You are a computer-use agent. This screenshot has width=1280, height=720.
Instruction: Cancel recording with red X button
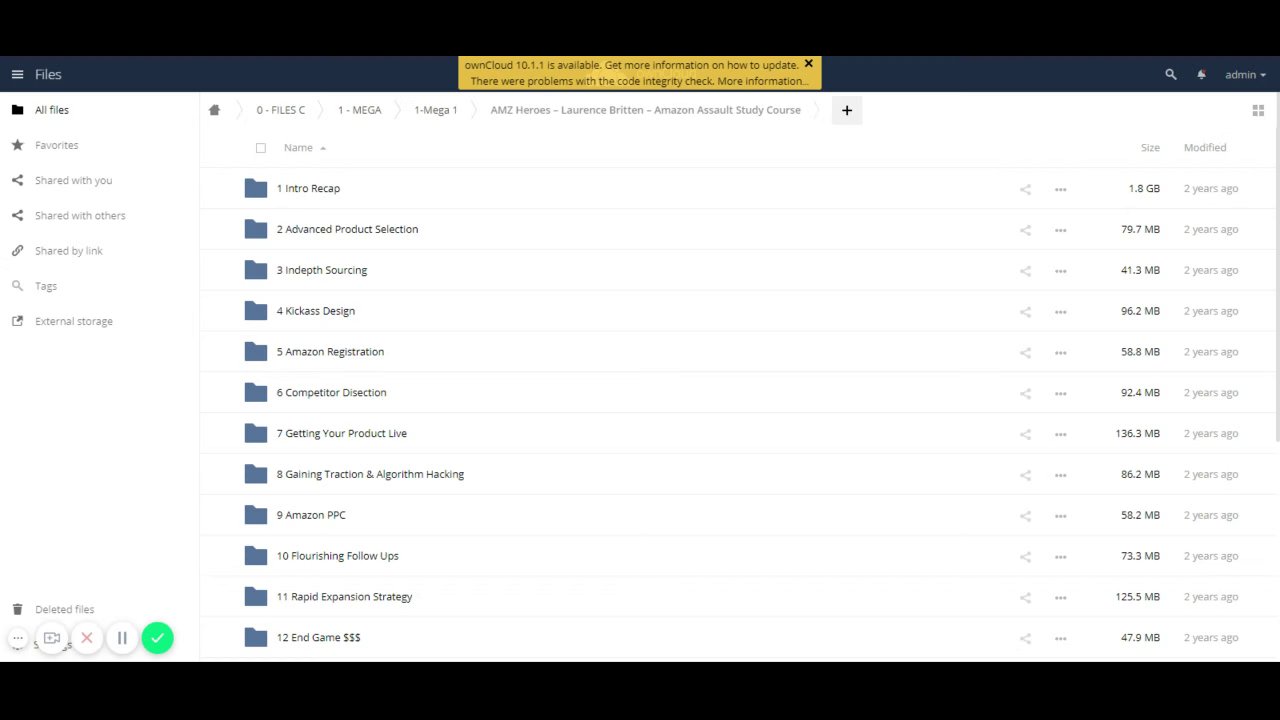[87, 638]
